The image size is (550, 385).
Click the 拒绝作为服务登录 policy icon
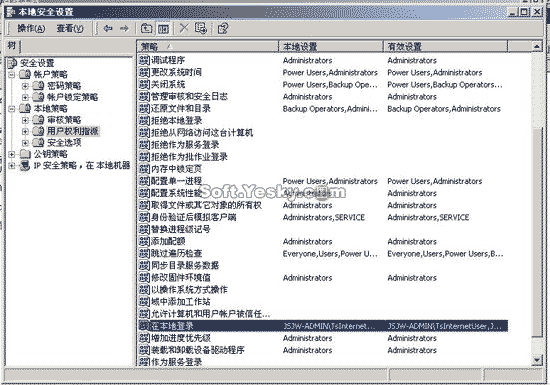click(x=145, y=144)
